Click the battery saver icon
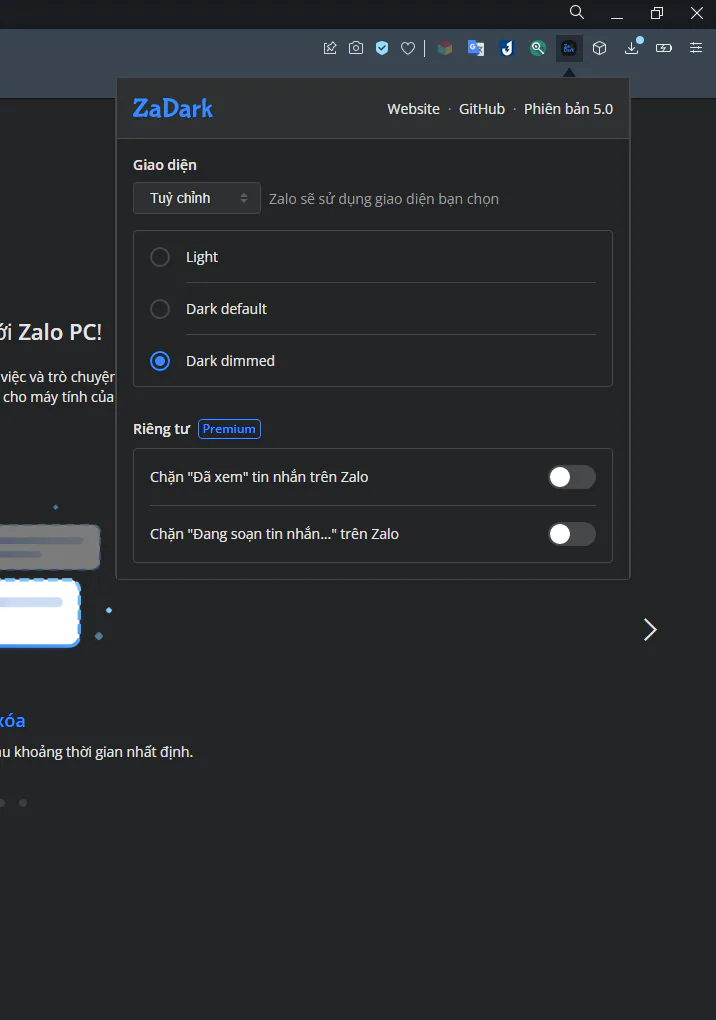716x1020 pixels. [x=664, y=48]
